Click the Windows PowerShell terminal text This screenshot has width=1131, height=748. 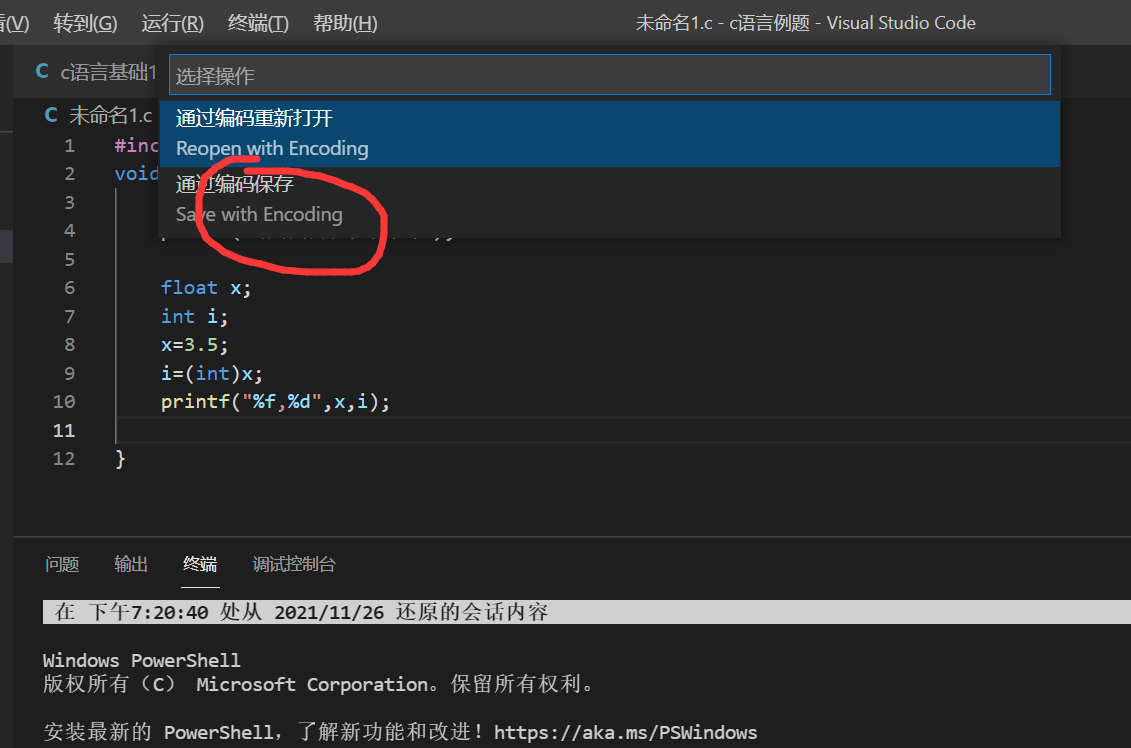141,660
